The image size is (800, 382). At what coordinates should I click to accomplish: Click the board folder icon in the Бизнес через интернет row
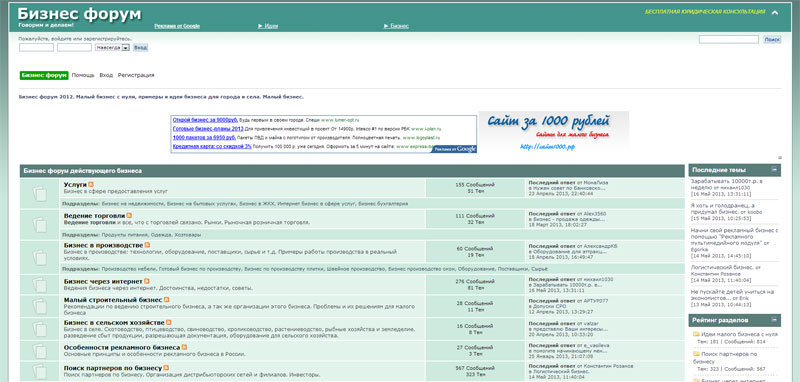(x=39, y=285)
